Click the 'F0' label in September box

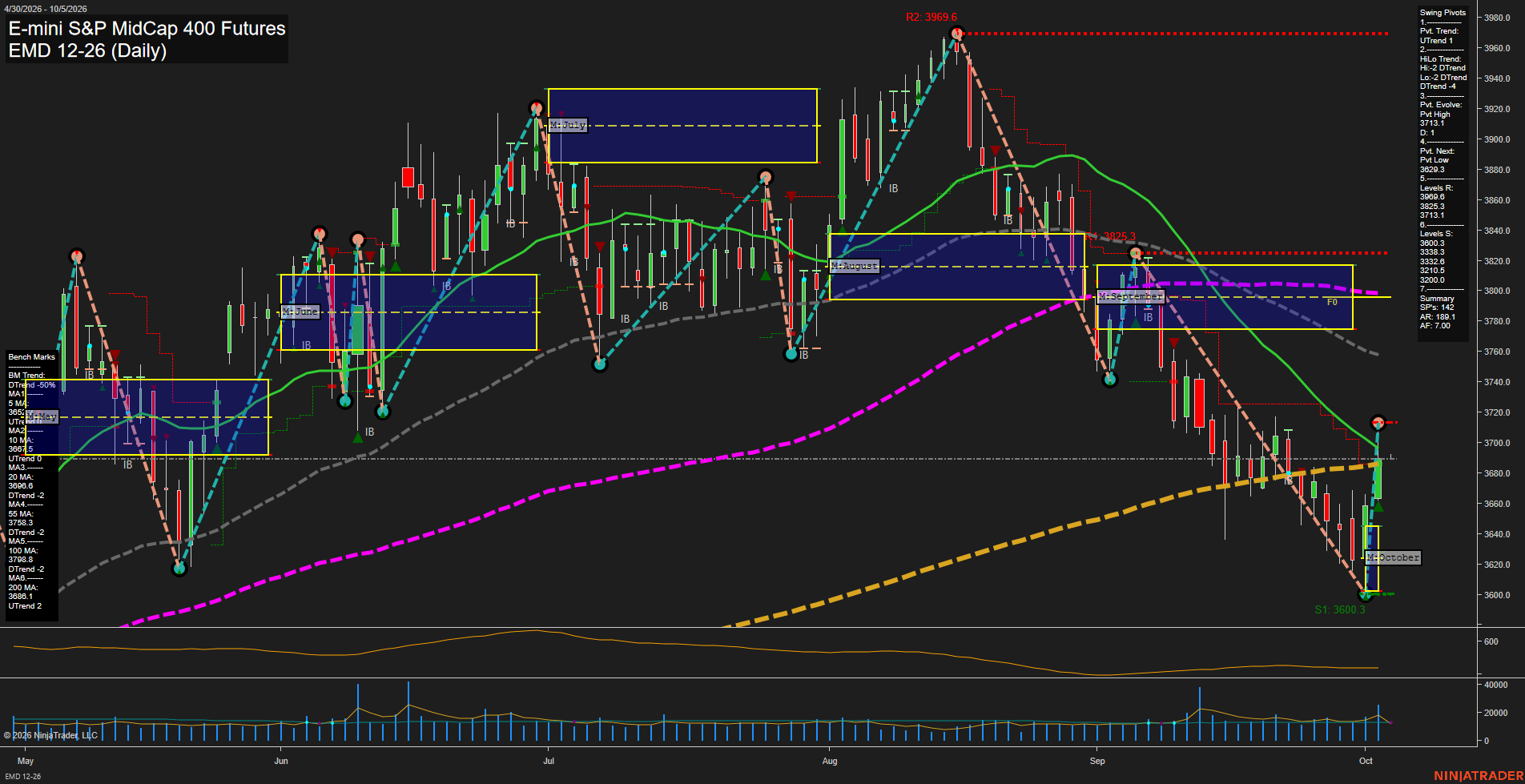coord(1332,303)
